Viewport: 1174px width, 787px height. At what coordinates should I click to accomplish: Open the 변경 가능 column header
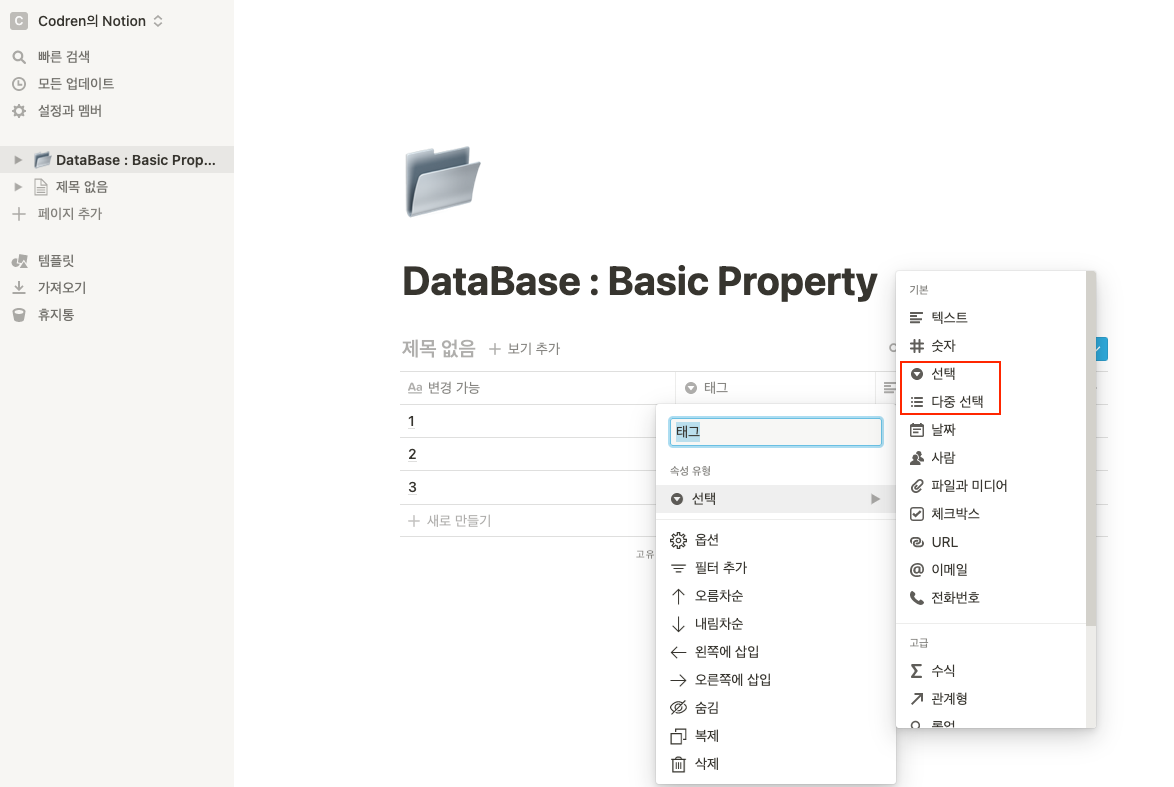tap(538, 388)
